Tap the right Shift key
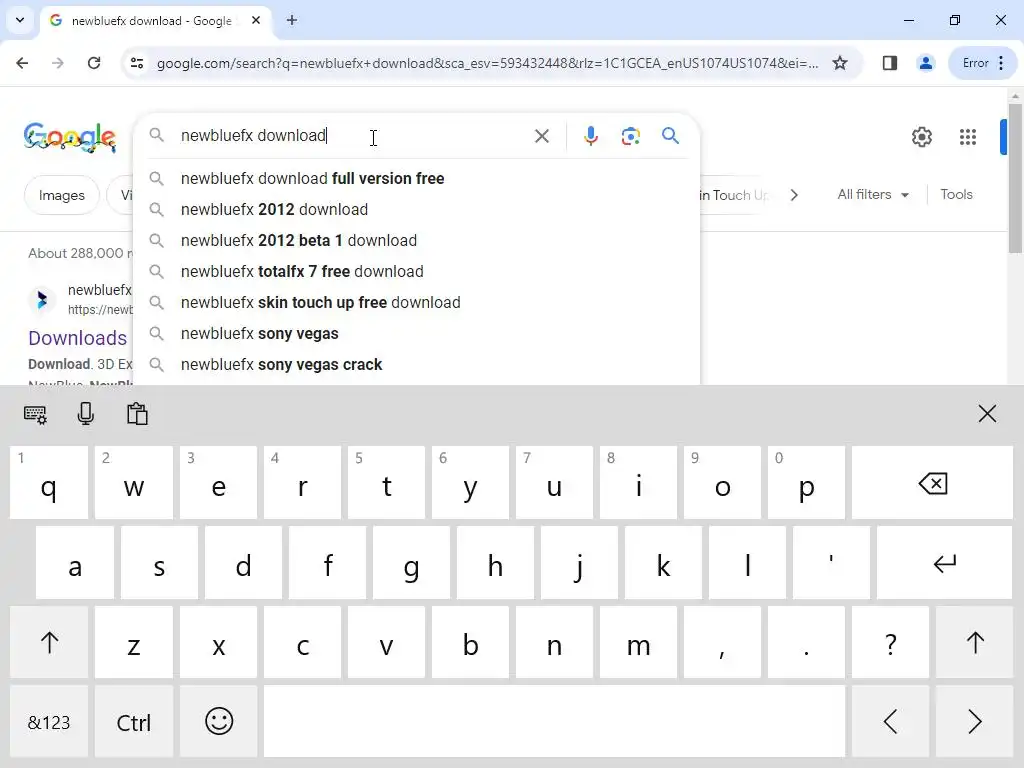This screenshot has height=768, width=1024. (x=974, y=643)
